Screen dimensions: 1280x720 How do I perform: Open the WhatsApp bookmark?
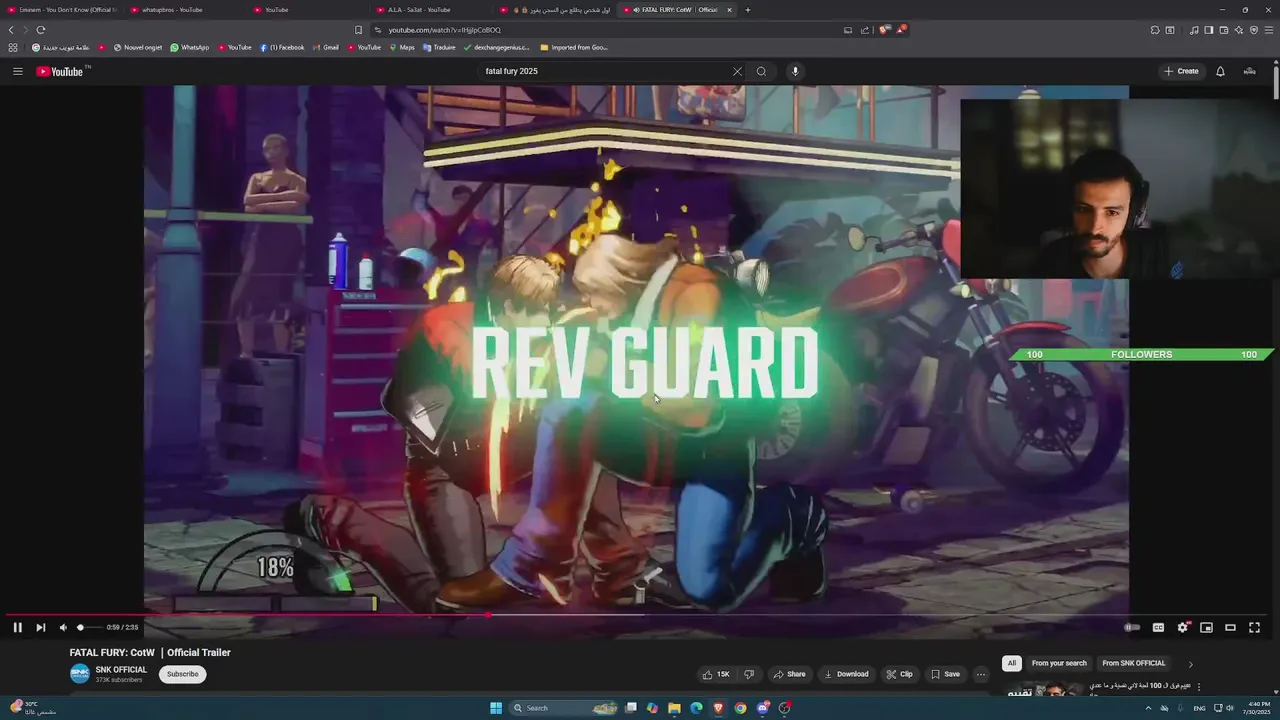[x=190, y=47]
